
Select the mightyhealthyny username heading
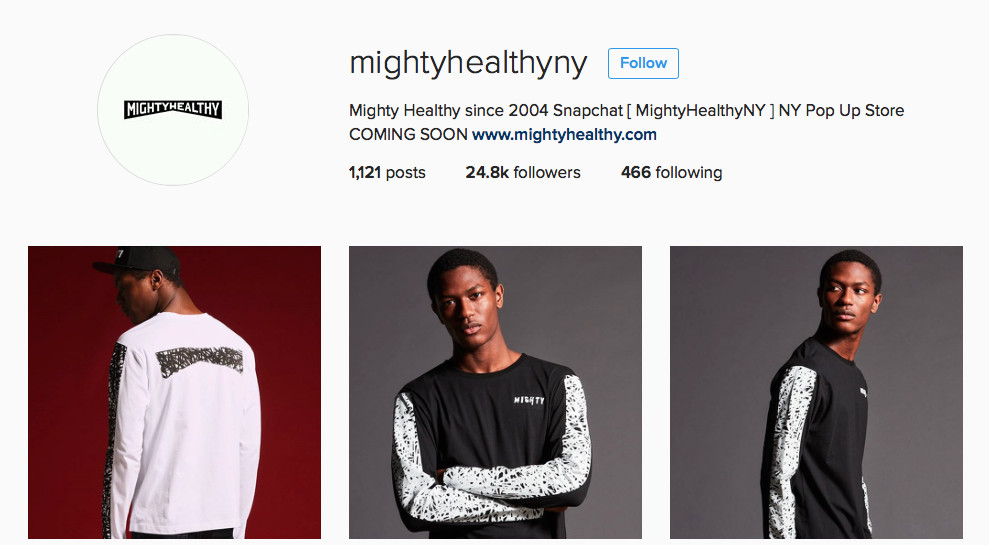[468, 63]
